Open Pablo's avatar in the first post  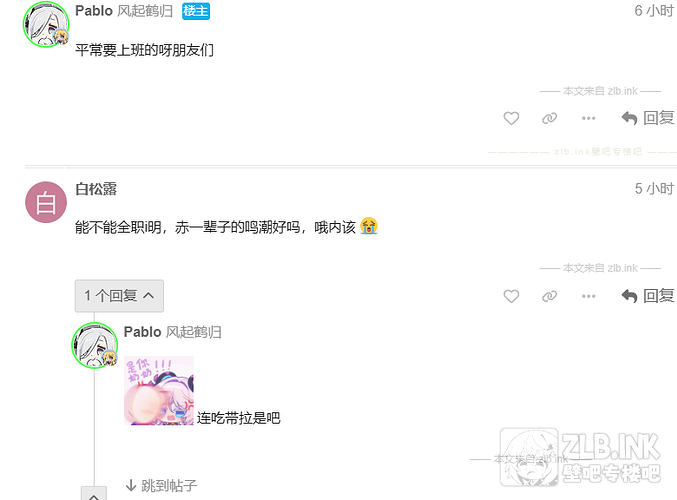coord(46,24)
